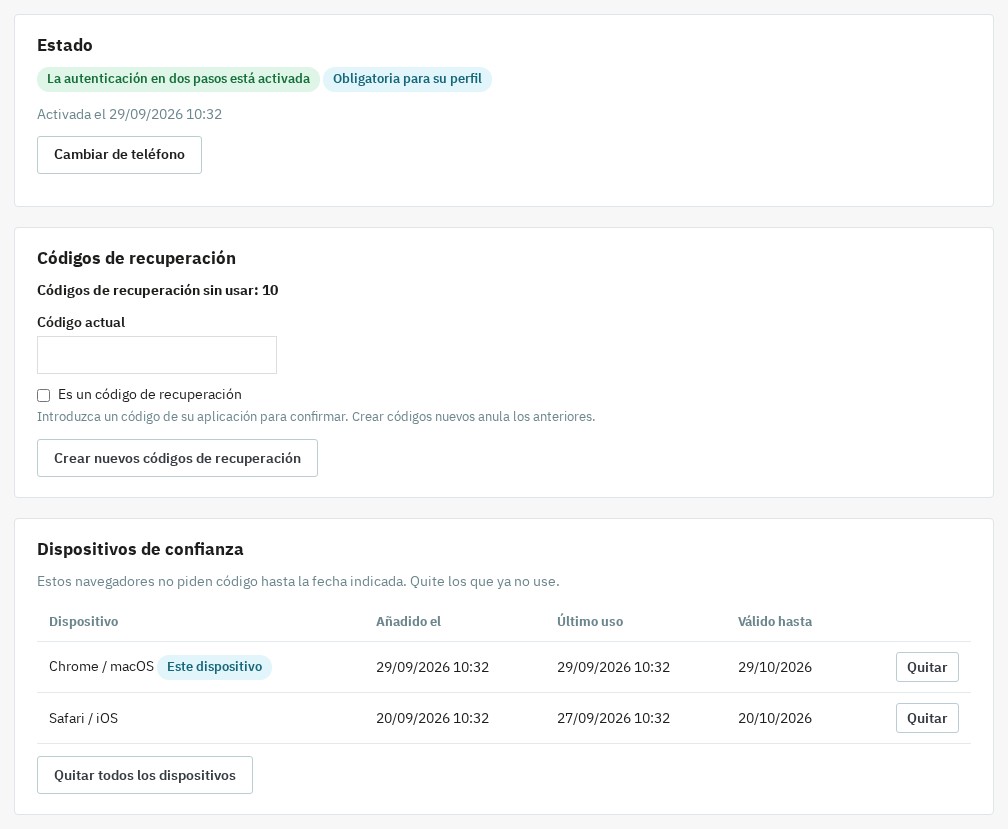The height and width of the screenshot is (829, 1008).
Task: Click the Safari / iOS device name
Action: pyautogui.click(x=84, y=718)
